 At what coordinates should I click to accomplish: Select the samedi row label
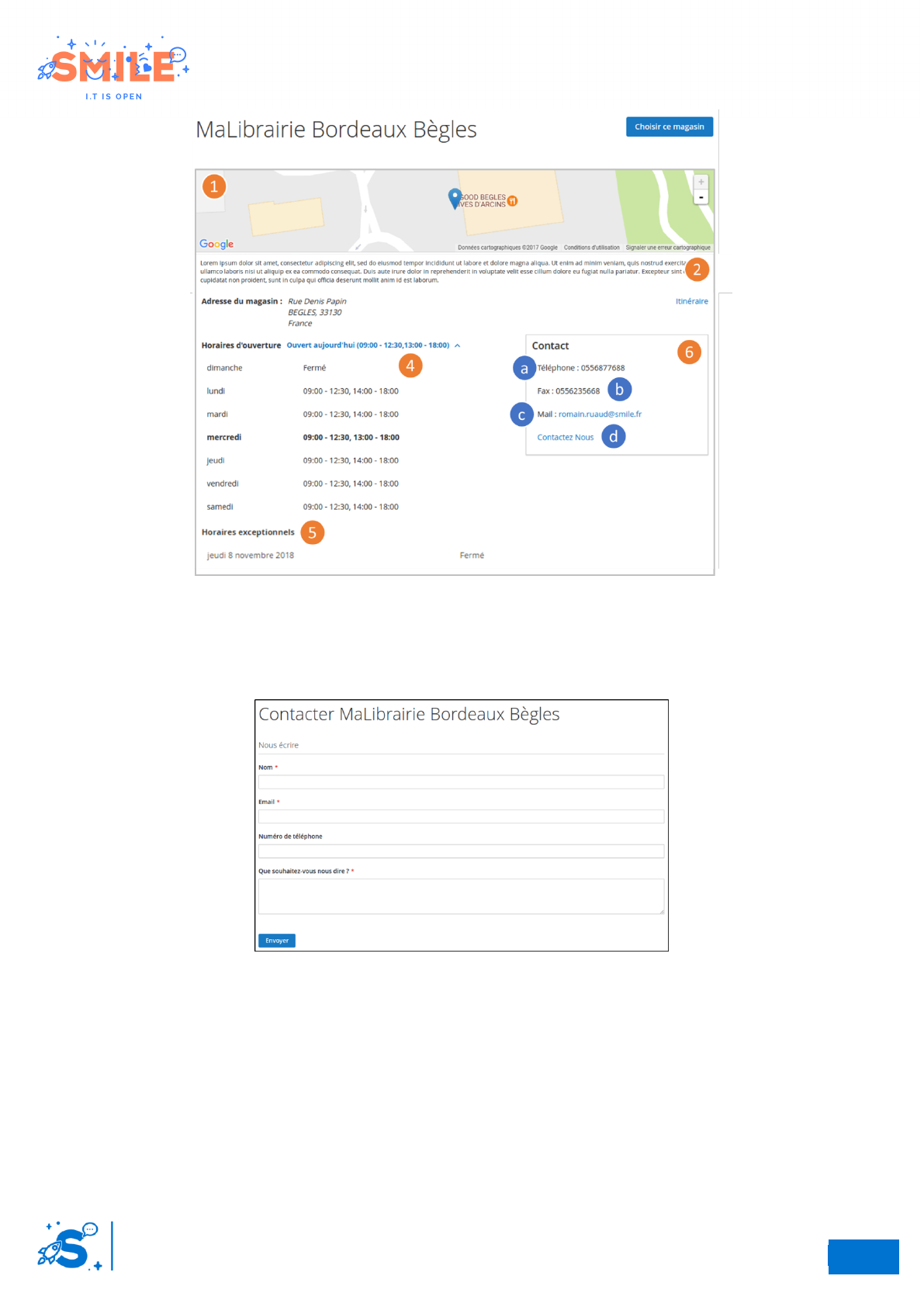(x=220, y=507)
